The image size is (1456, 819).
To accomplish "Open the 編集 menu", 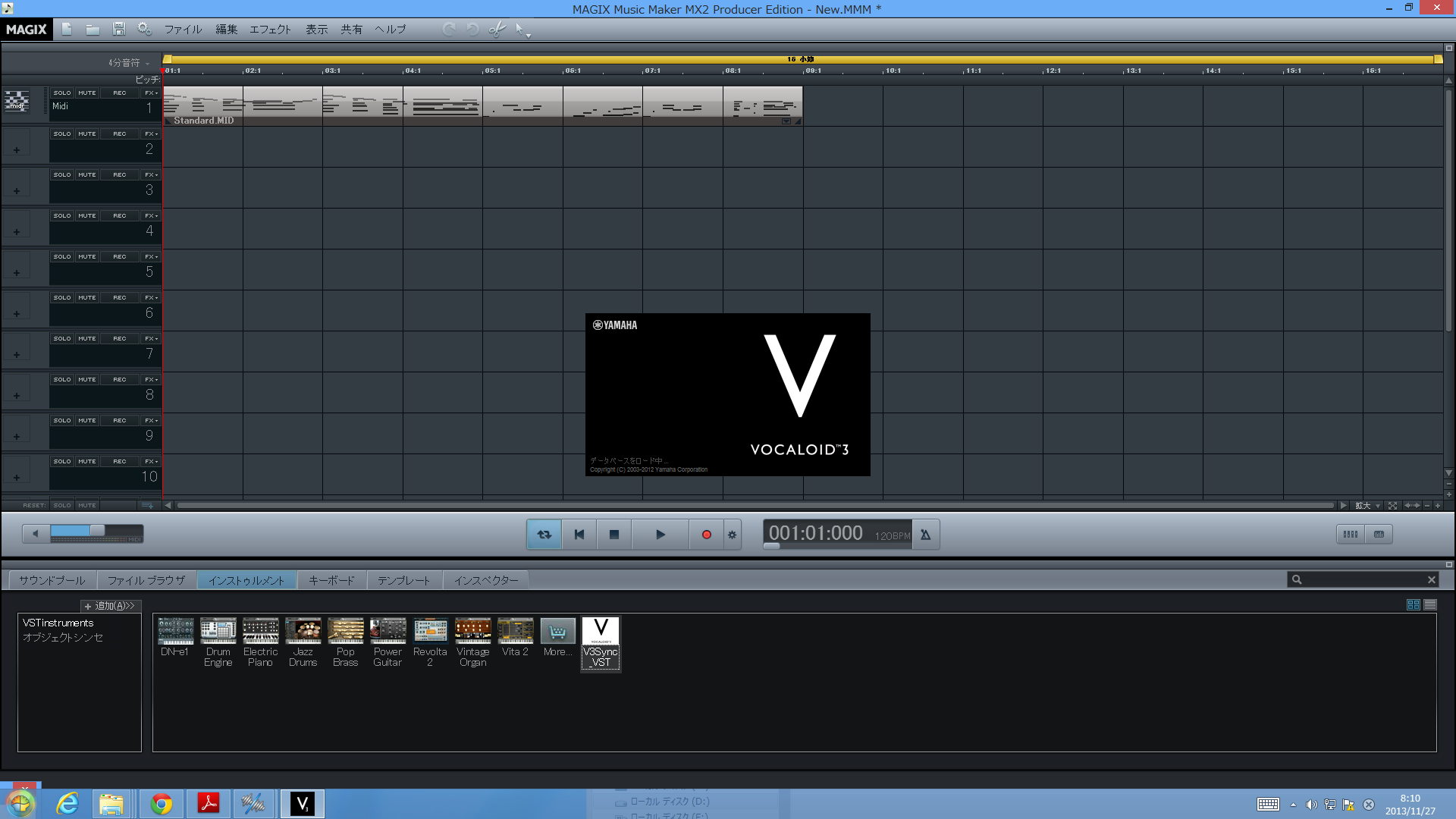I will [226, 29].
